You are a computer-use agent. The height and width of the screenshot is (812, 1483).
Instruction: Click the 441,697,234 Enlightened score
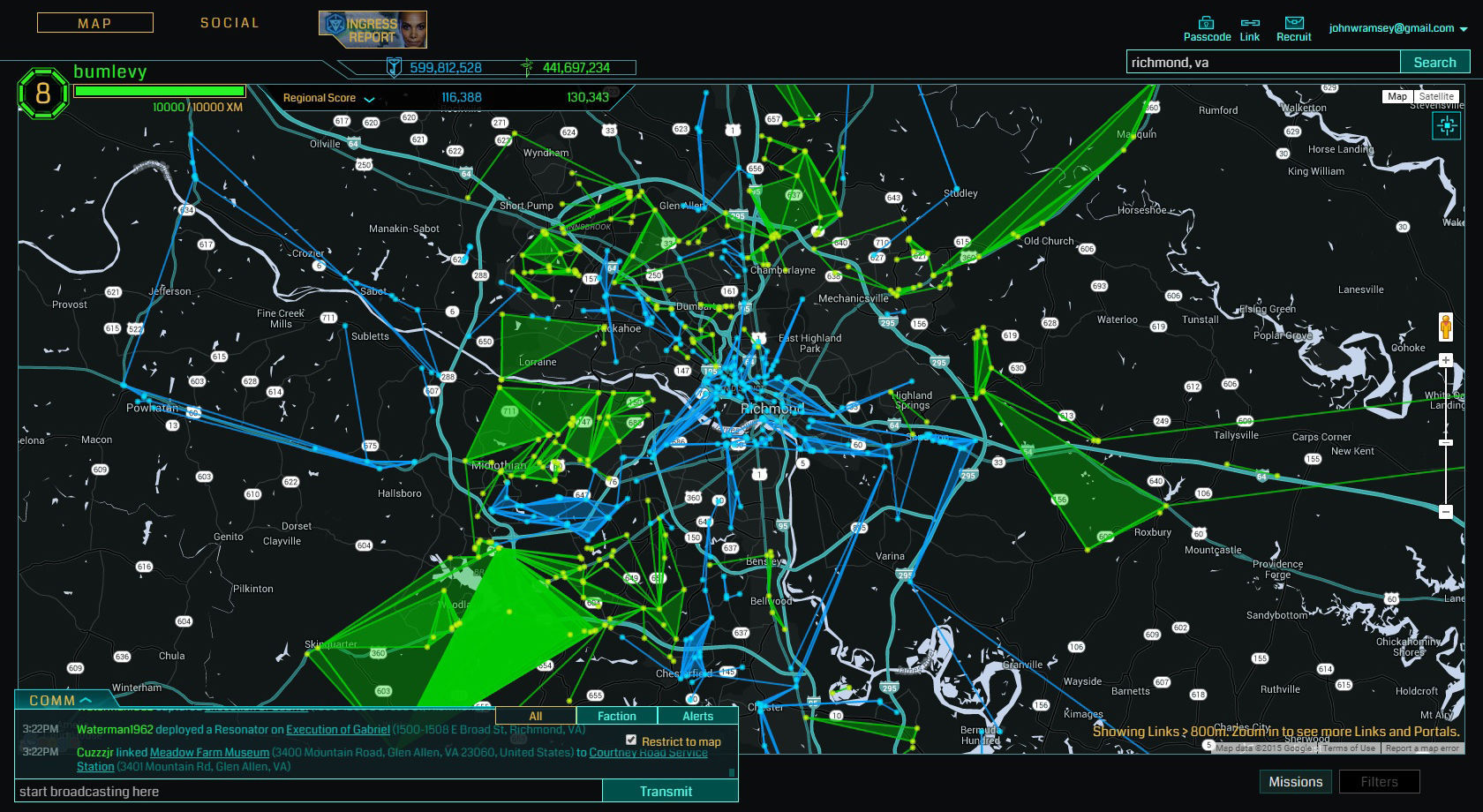click(x=576, y=68)
